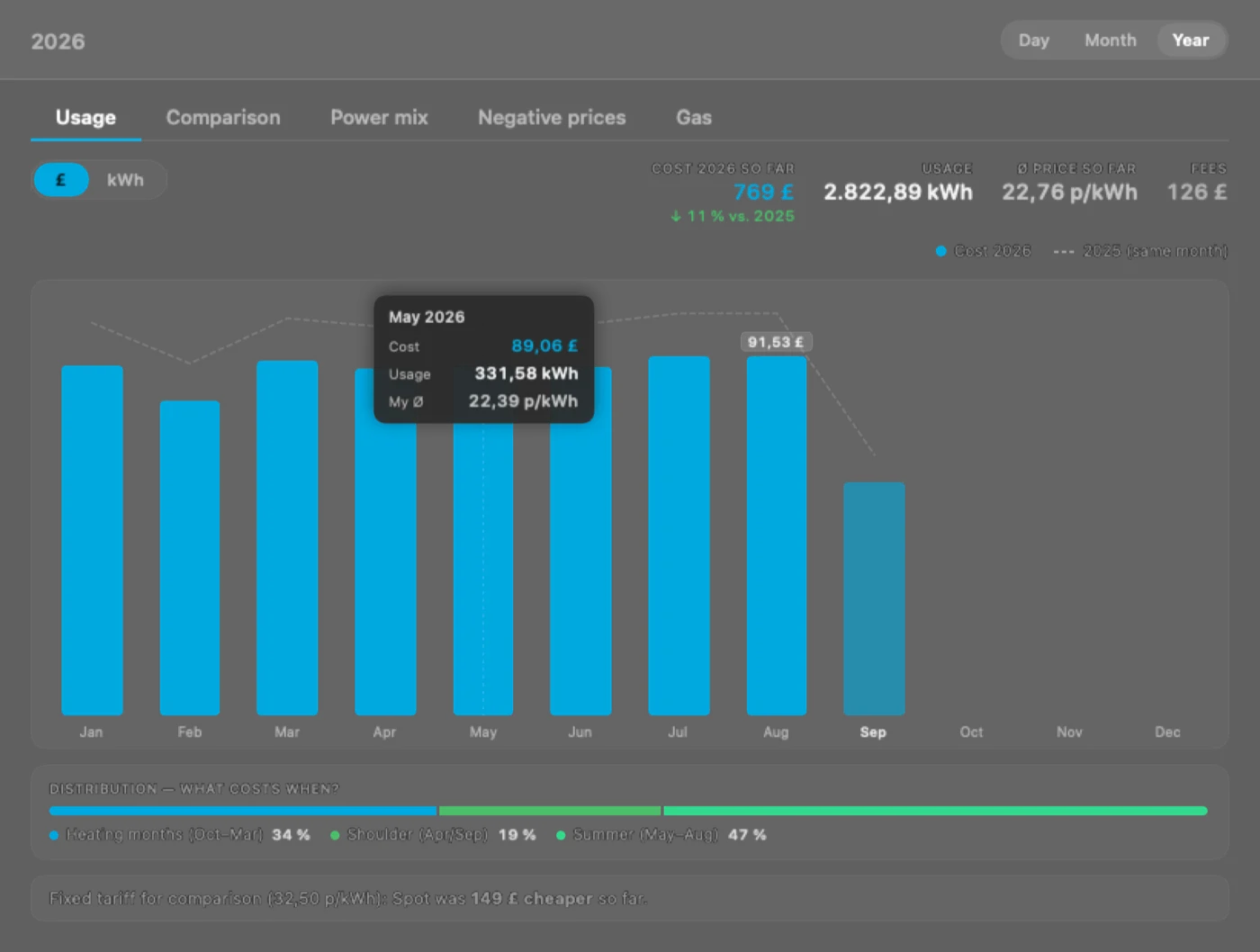Image resolution: width=1260 pixels, height=952 pixels.
Task: Open the Gas tab
Action: (694, 118)
